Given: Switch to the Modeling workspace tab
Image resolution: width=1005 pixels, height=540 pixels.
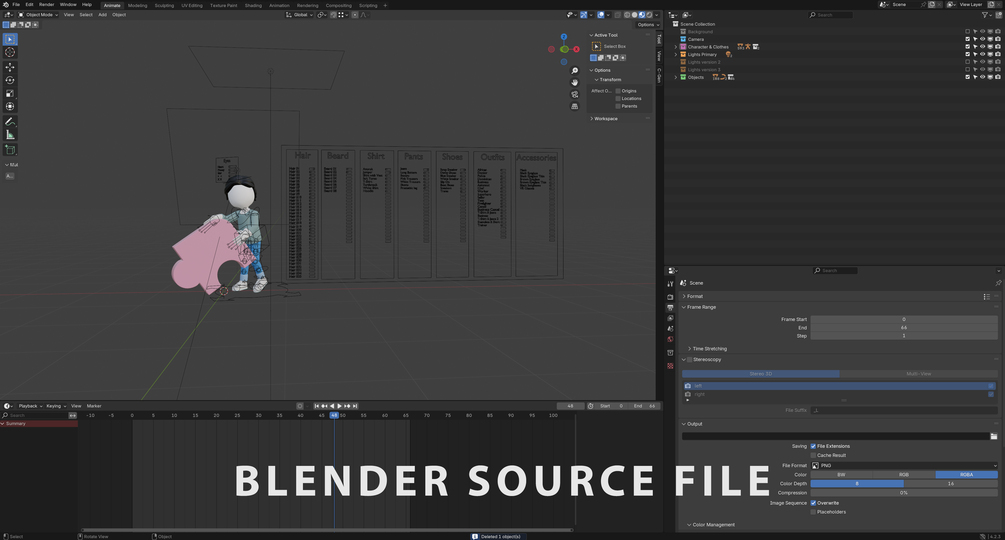Looking at the screenshot, I should [x=138, y=5].
